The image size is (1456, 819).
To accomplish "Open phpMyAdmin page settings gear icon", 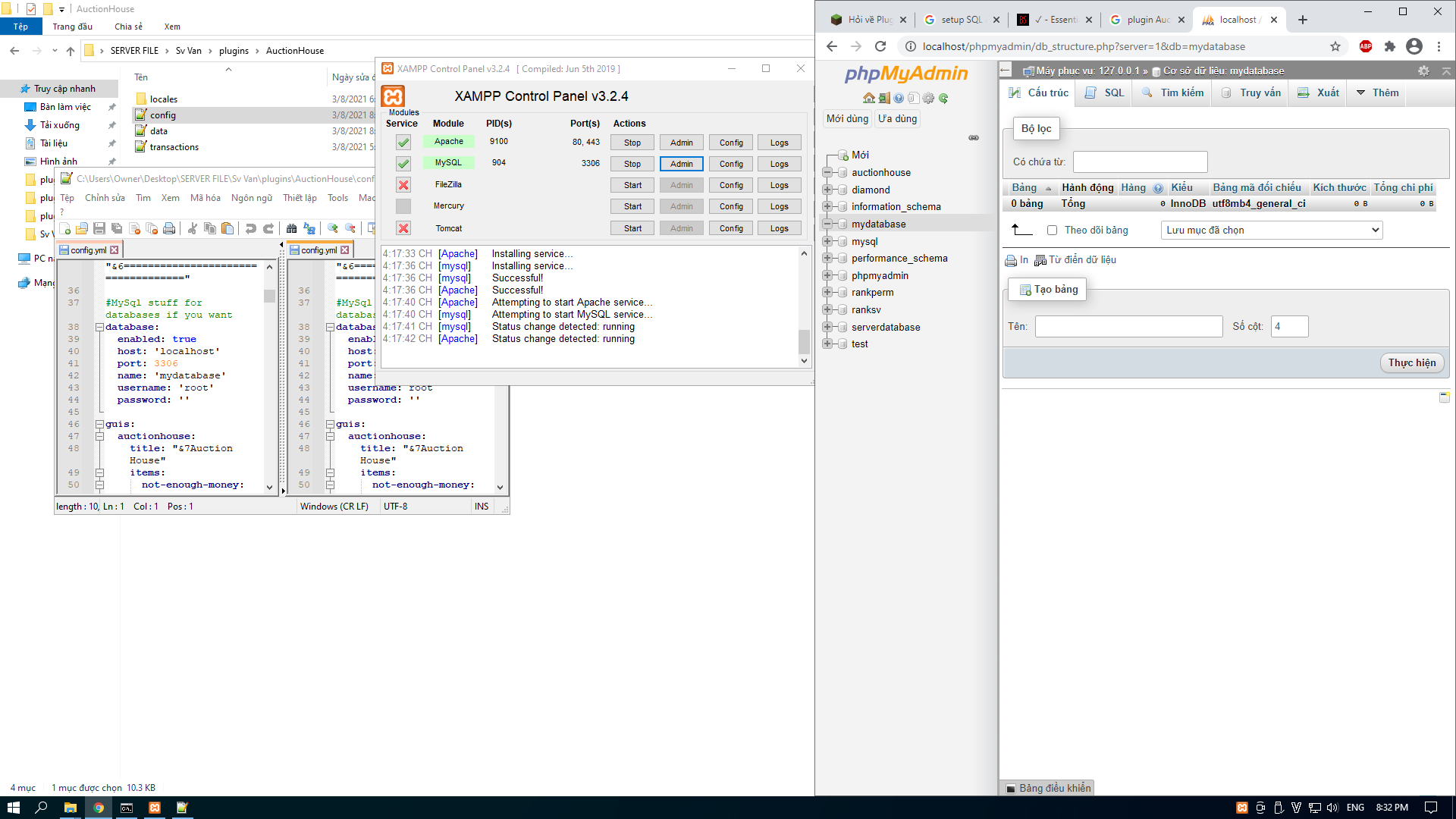I will click(1423, 71).
